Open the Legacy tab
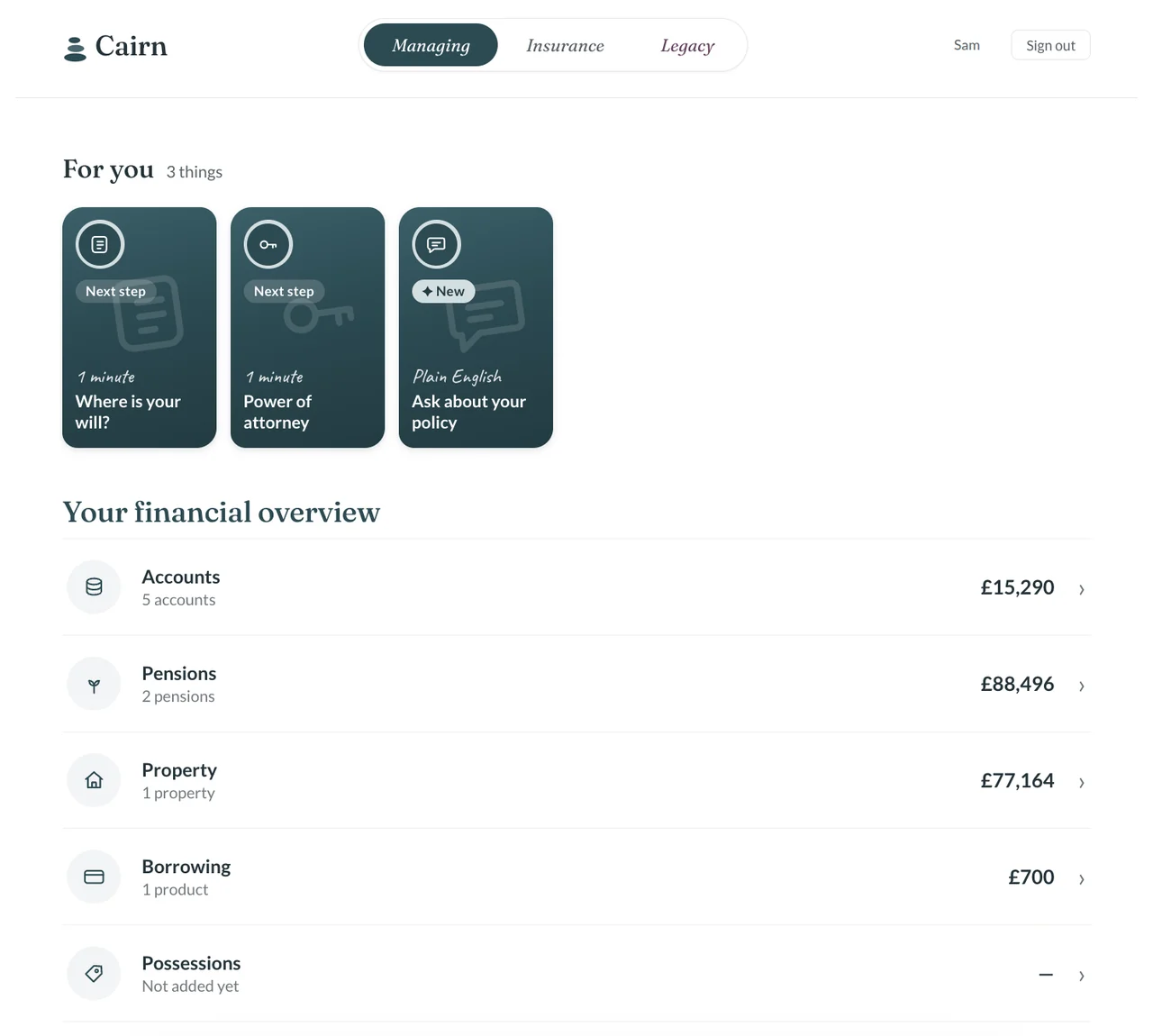Viewport: 1153px width, 1036px height. pyautogui.click(x=687, y=45)
